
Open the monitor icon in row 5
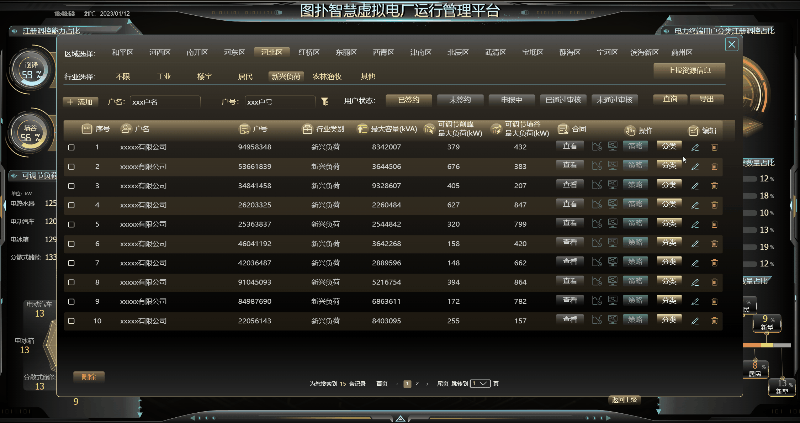pos(612,224)
